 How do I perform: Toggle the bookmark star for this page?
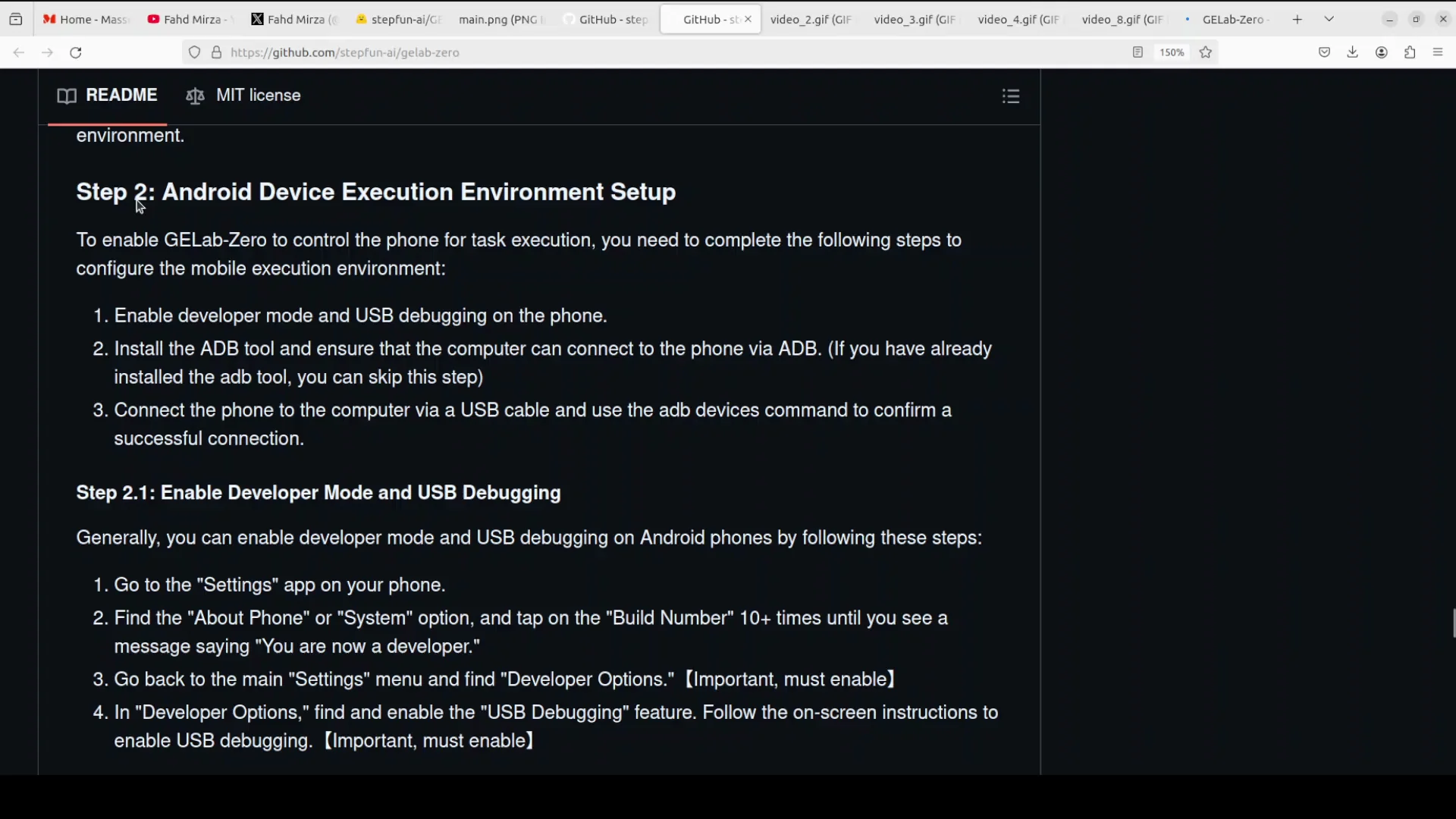pos(1207,52)
